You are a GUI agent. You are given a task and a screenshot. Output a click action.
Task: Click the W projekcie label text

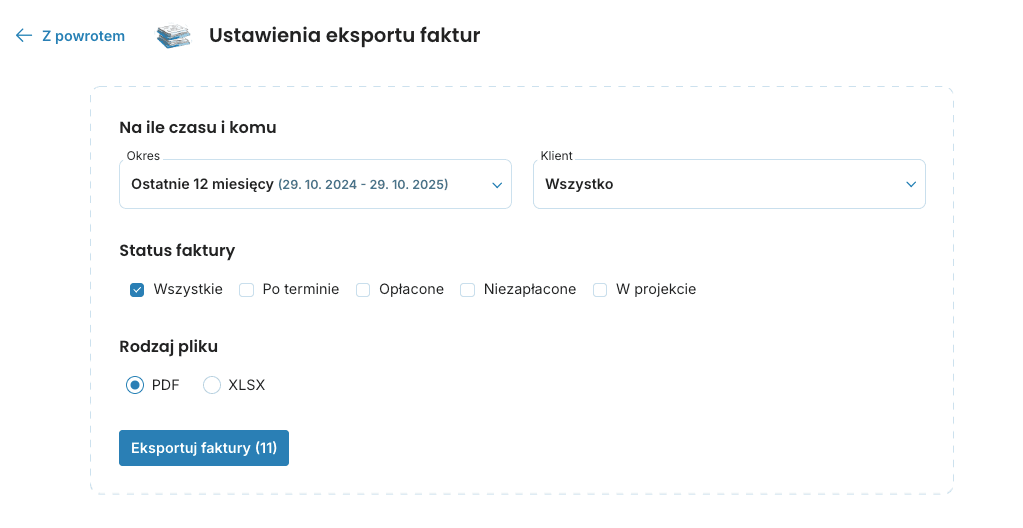point(656,289)
